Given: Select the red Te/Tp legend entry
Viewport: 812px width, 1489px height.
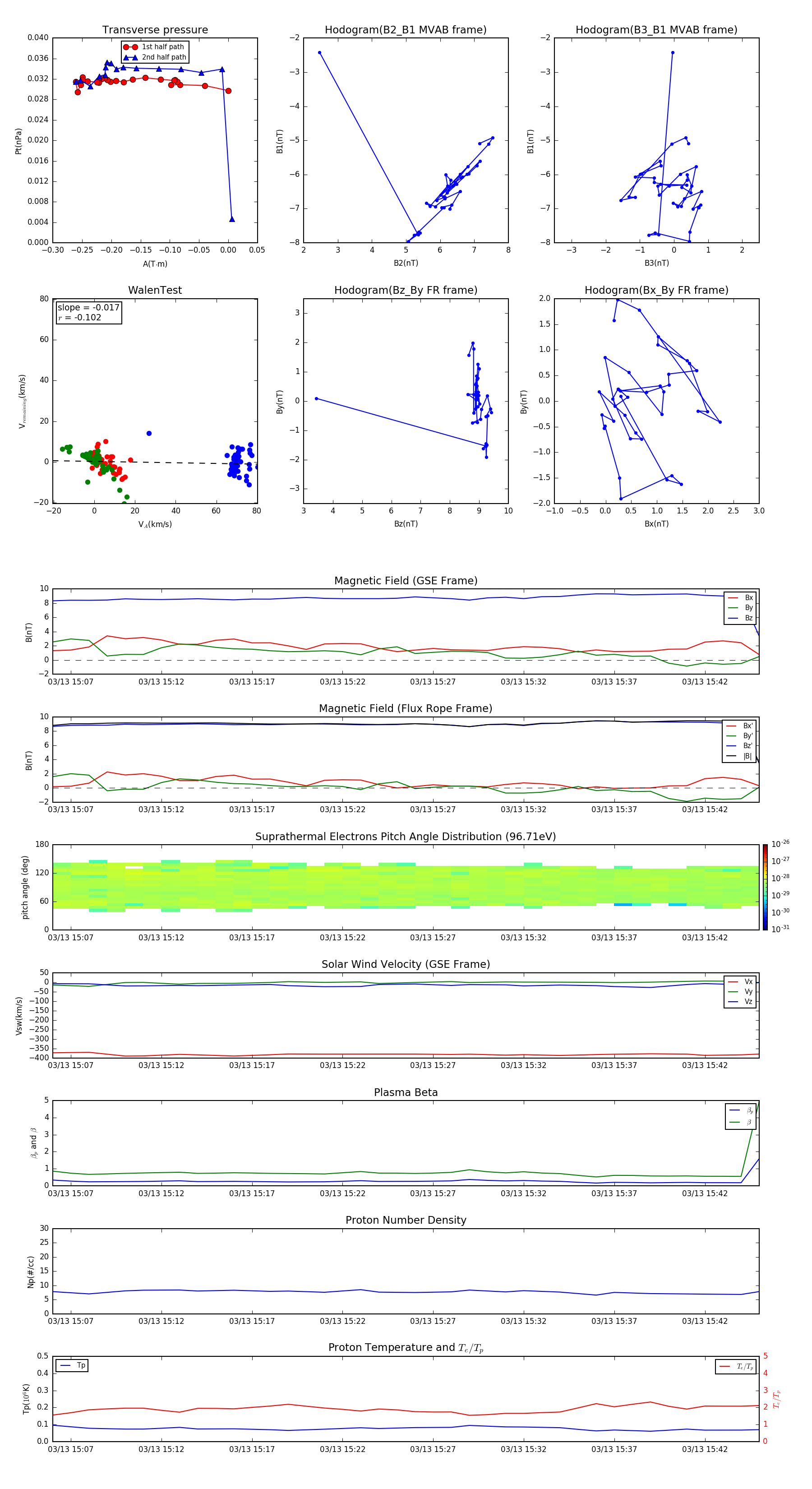Looking at the screenshot, I should 737,1366.
